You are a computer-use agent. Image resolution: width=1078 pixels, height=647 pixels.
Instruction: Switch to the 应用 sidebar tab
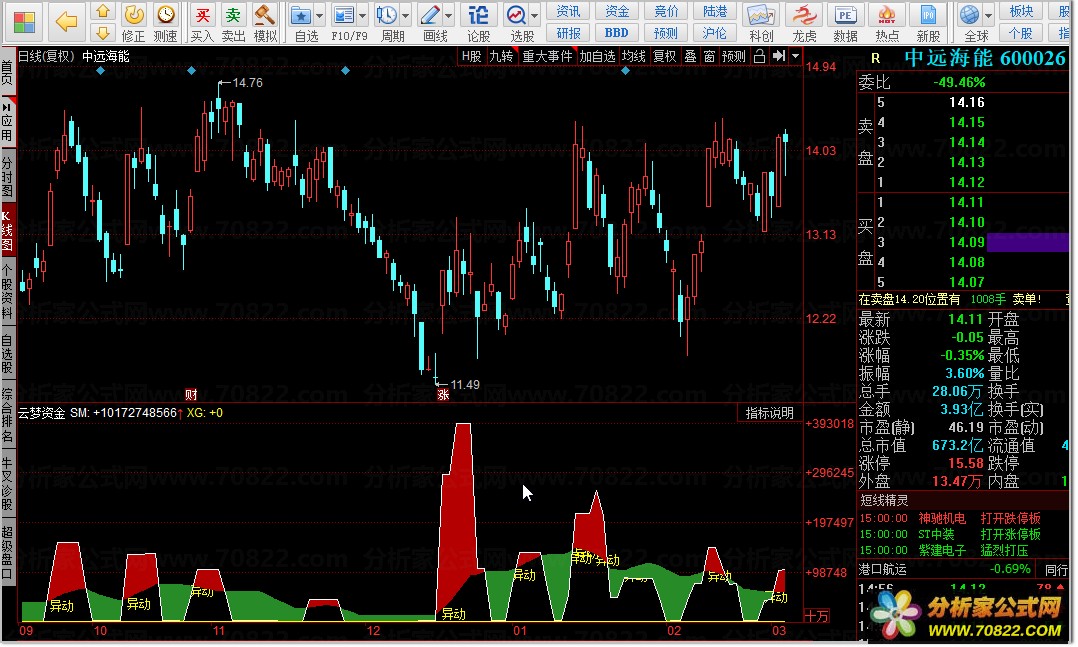(7, 122)
